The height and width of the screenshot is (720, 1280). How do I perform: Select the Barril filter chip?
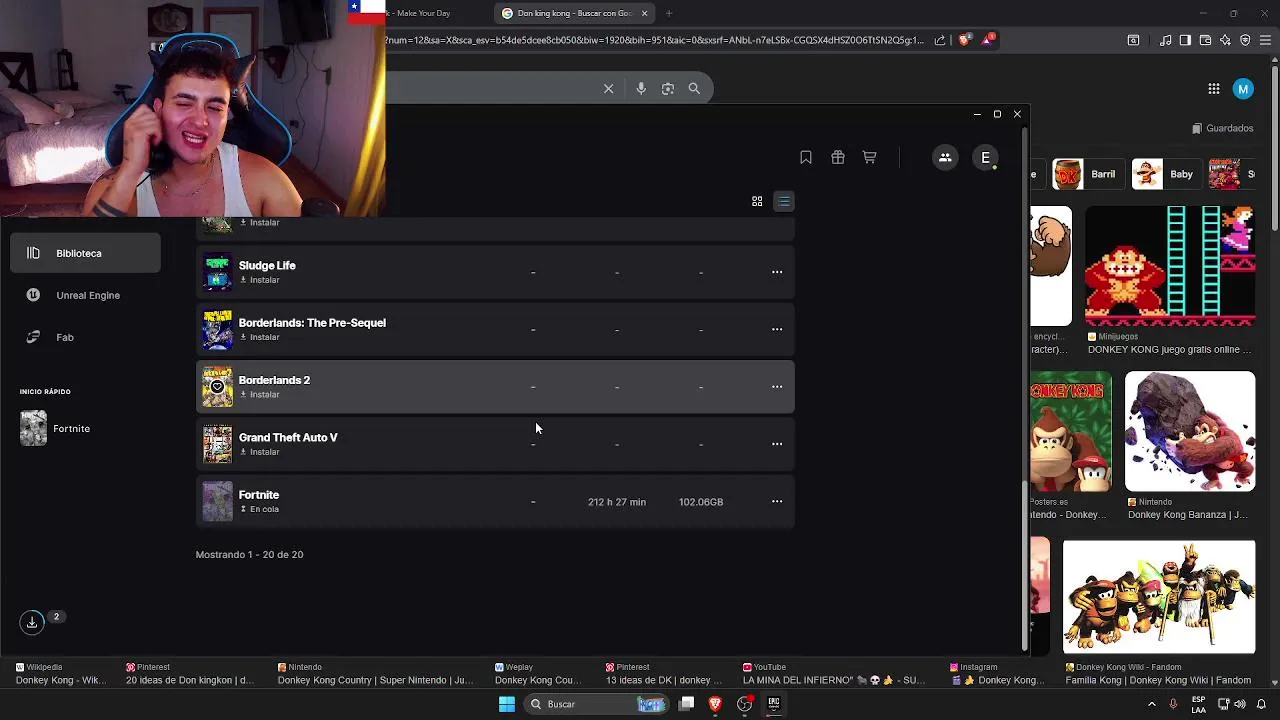1087,174
